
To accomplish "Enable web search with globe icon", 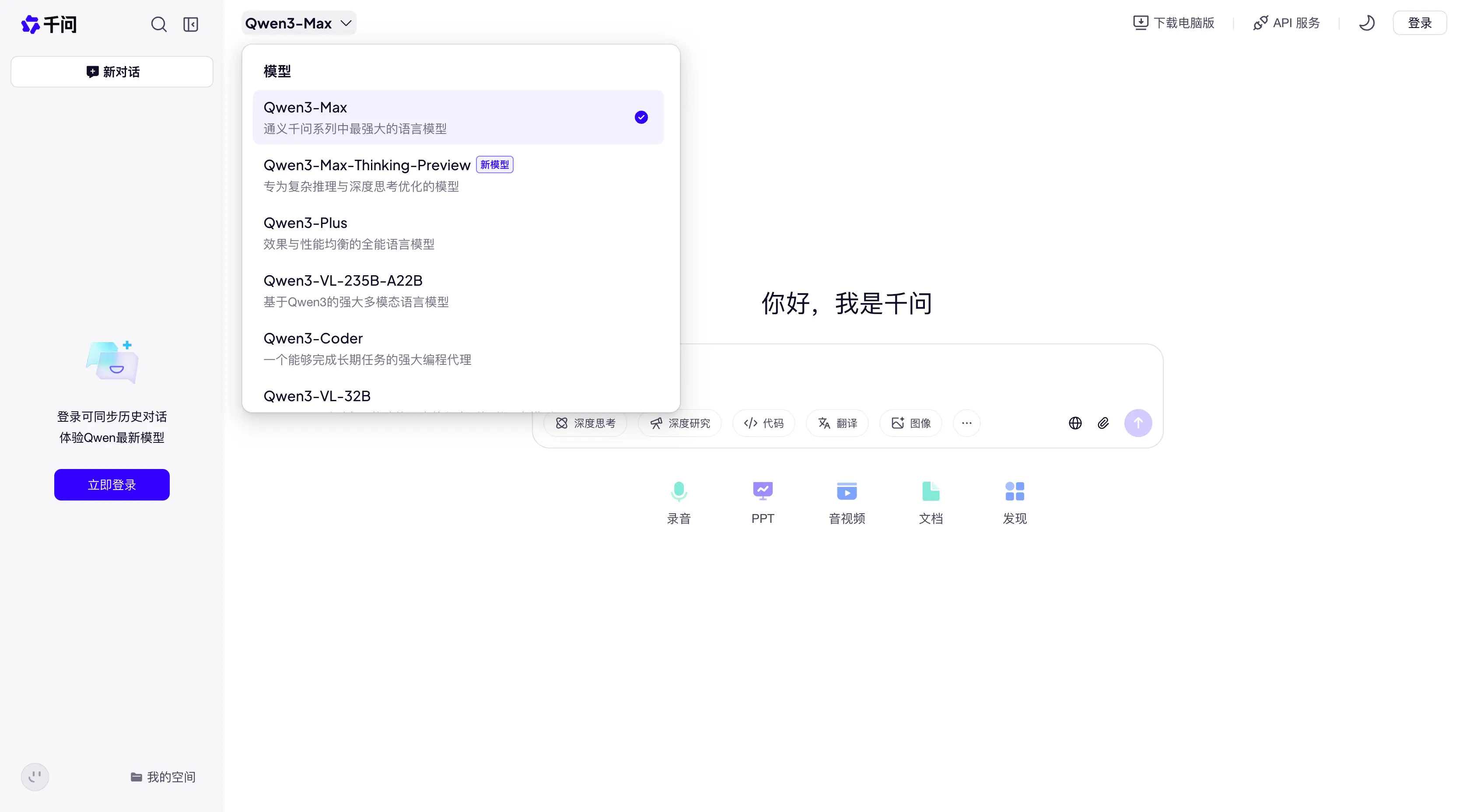I will pyautogui.click(x=1075, y=423).
